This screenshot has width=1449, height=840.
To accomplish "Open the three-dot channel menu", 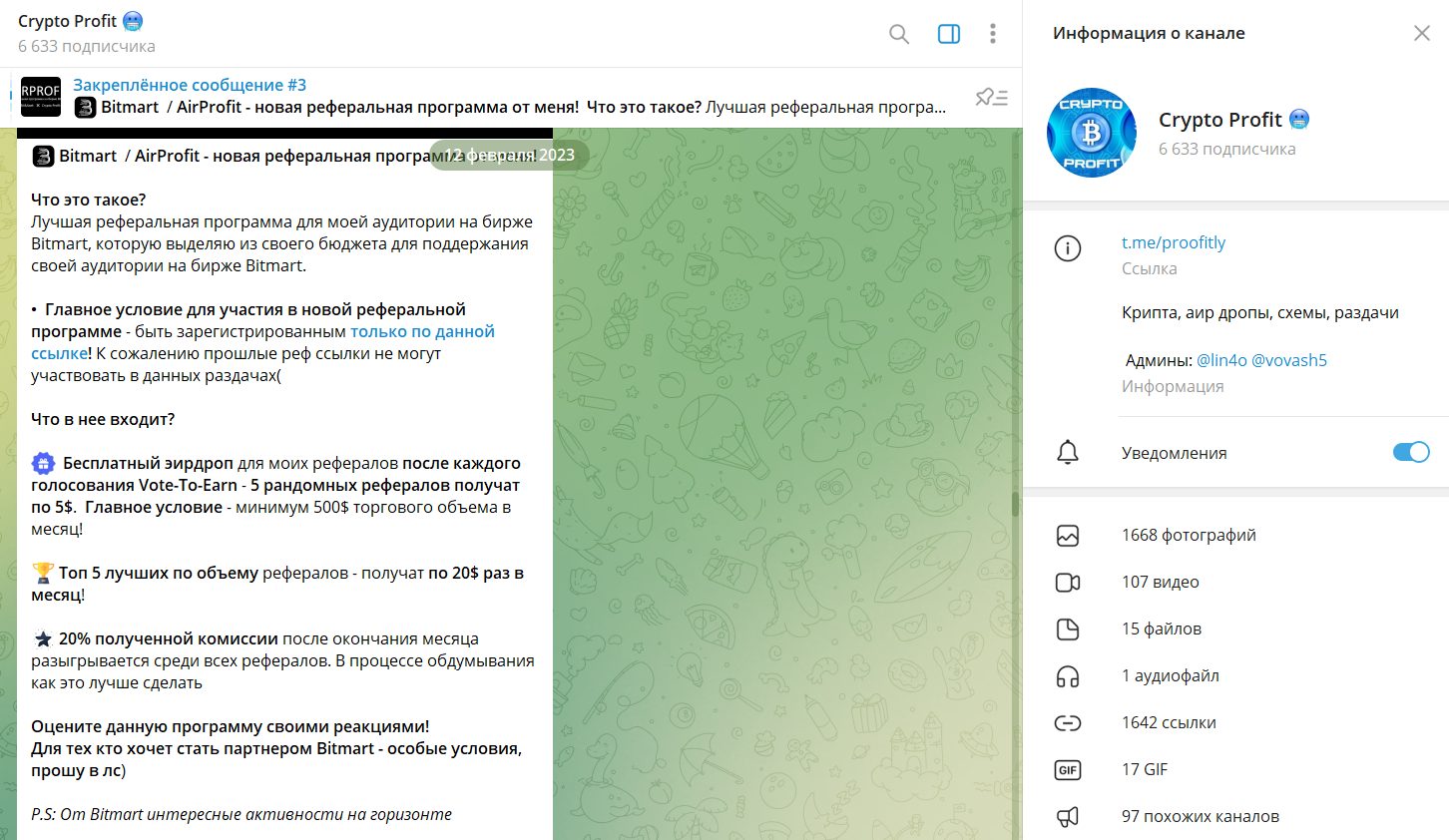I will [992, 34].
